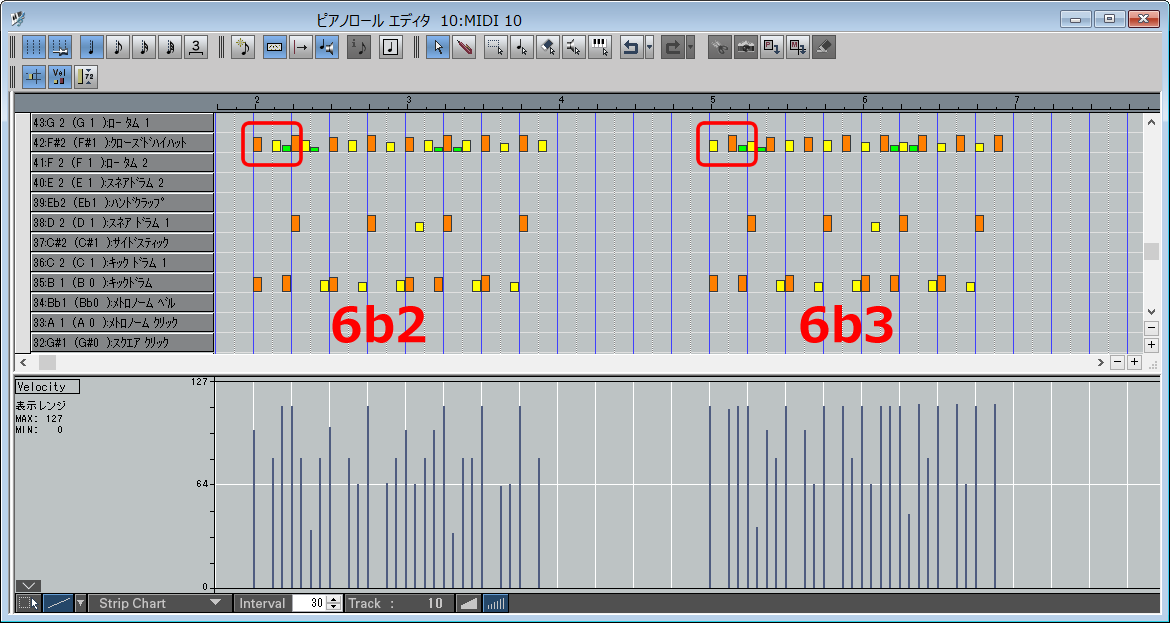Viewport: 1170px width, 623px height.
Task: Toggle the Vel velocity display button
Action: coord(59,76)
